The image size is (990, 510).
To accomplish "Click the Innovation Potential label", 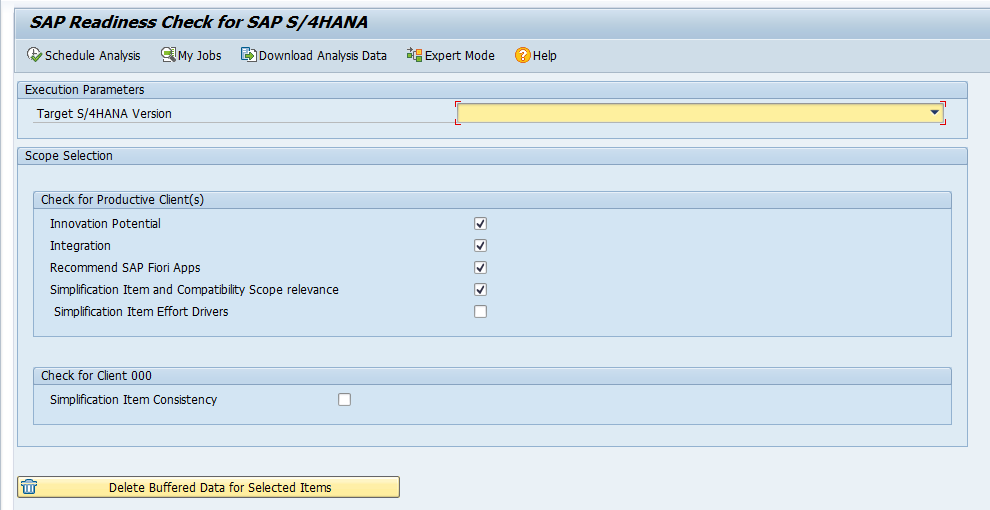I will tap(105, 223).
